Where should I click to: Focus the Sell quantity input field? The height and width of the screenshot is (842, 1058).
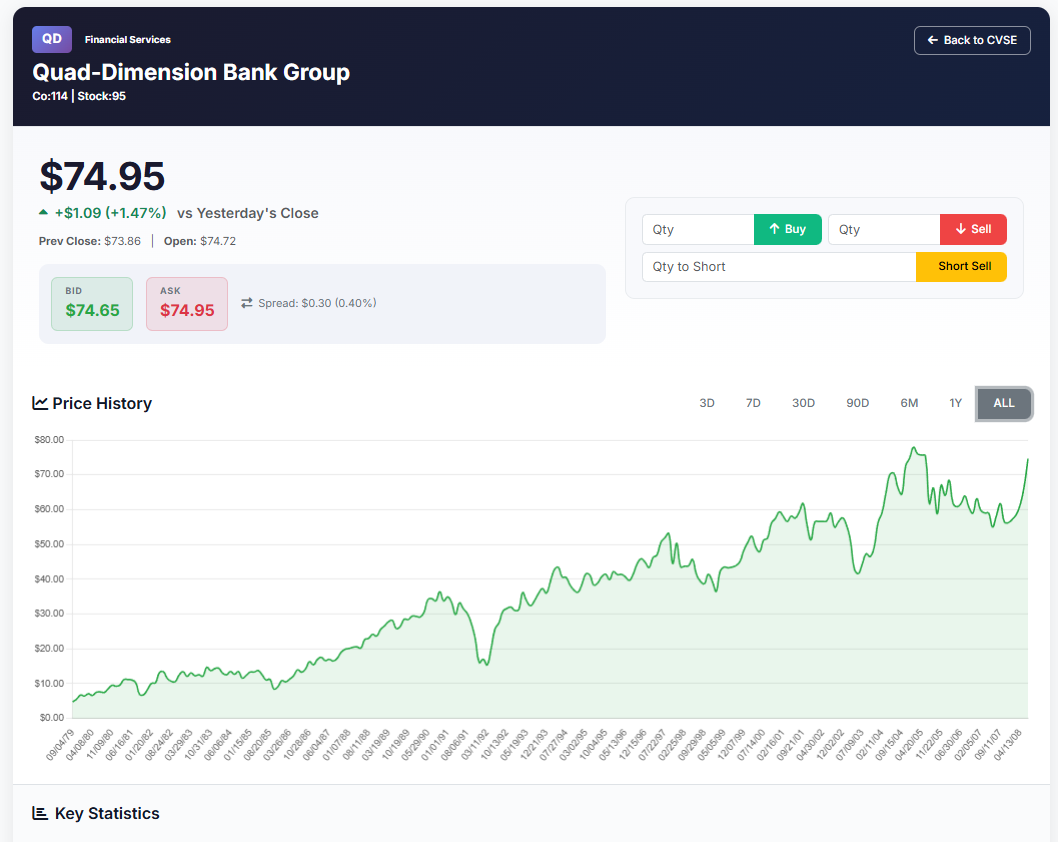883,230
